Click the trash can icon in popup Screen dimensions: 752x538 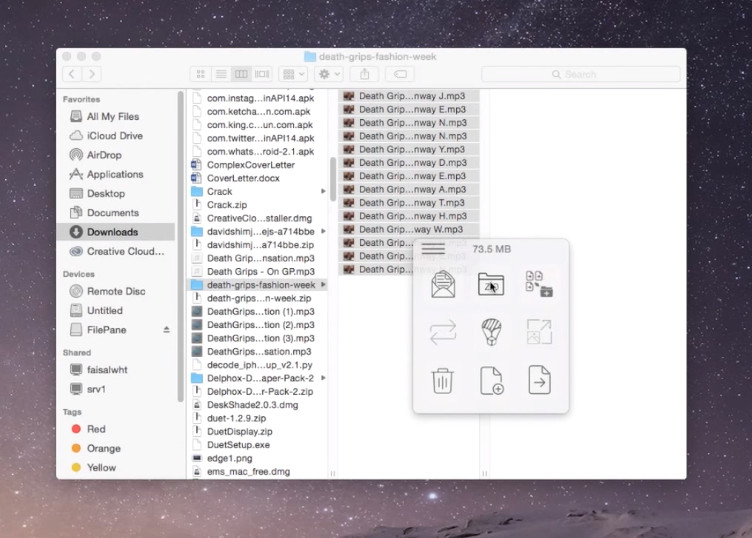(442, 381)
